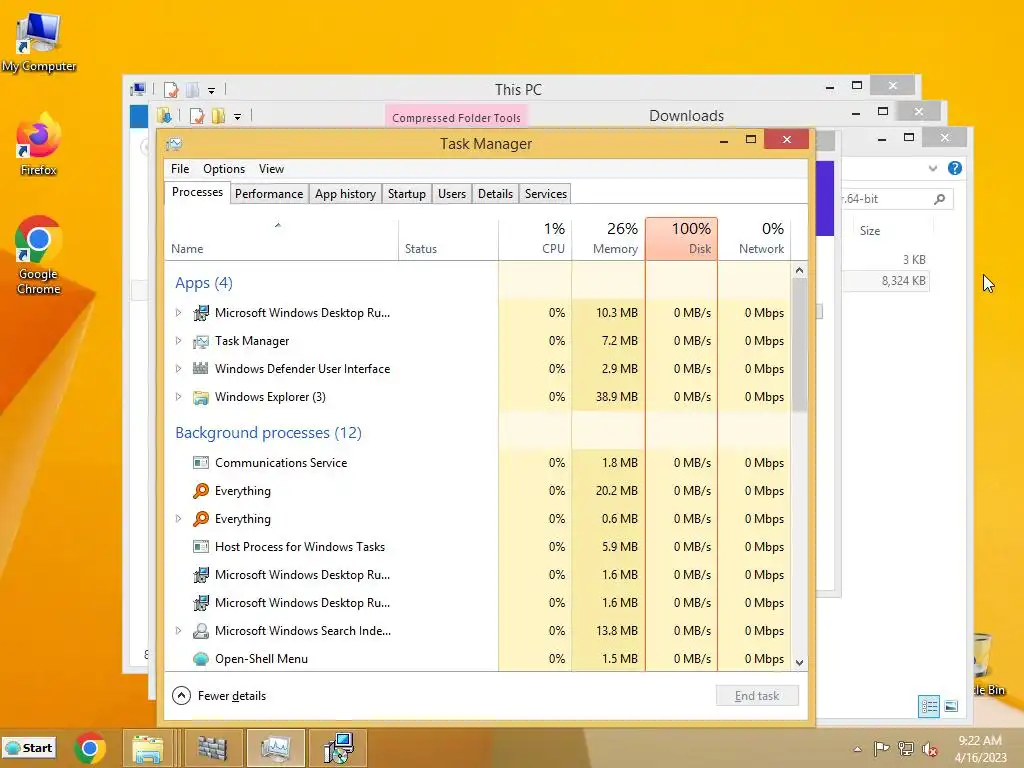Expand the ribbon chevron in the rear Explorer window
This screenshot has height=768, width=1024.
[933, 168]
